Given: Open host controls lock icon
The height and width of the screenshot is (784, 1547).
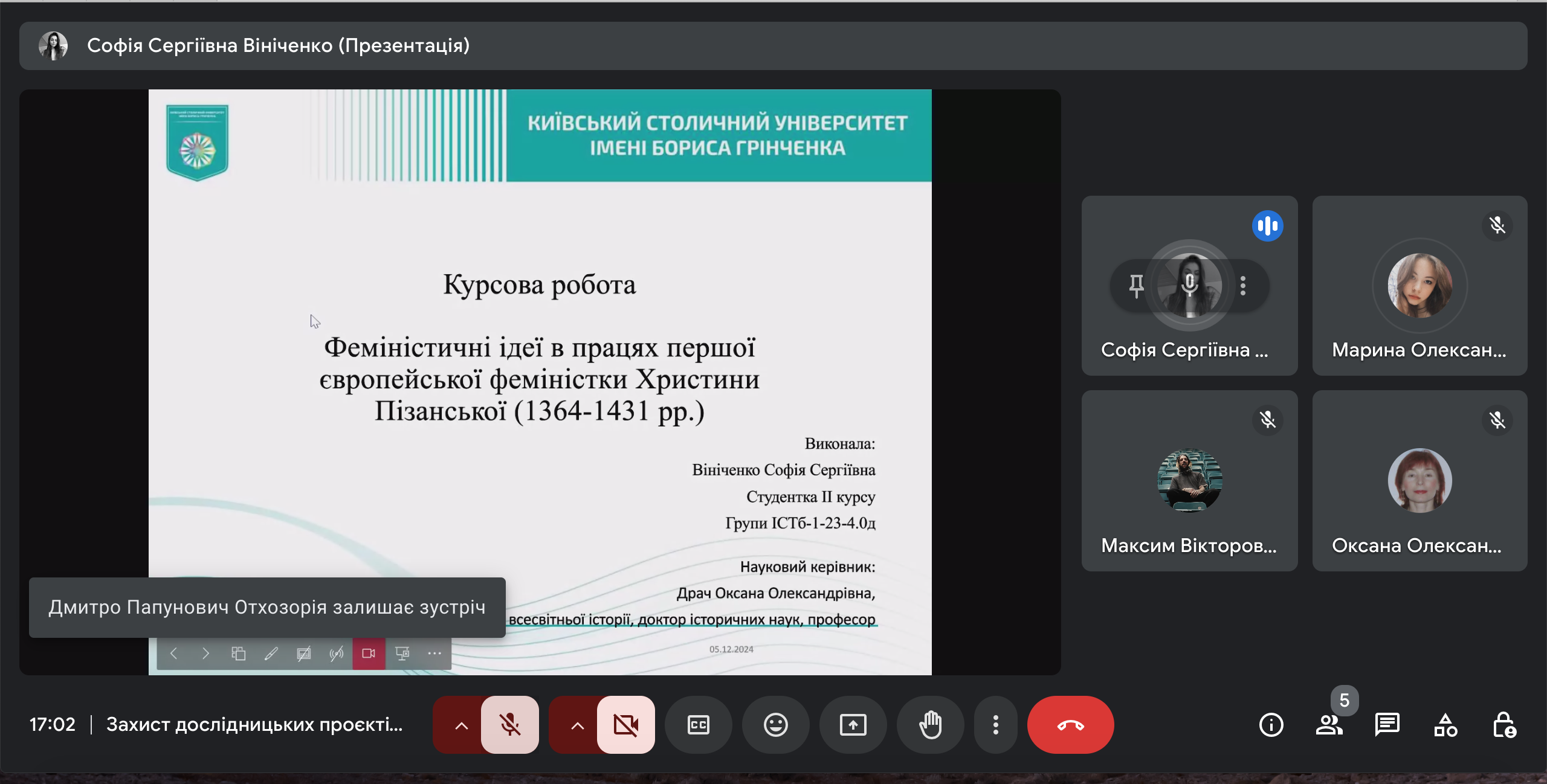Looking at the screenshot, I should point(1503,724).
